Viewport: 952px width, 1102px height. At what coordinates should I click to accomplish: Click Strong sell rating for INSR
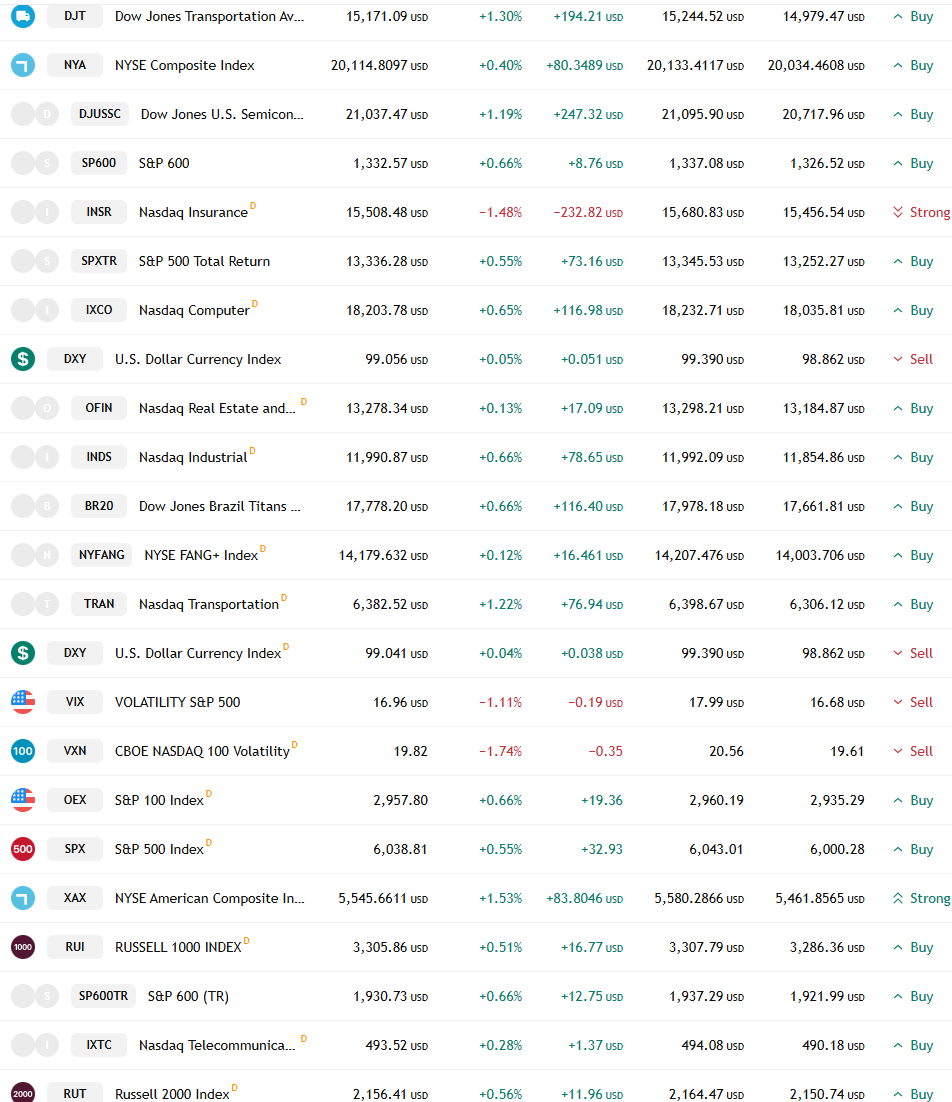point(922,212)
